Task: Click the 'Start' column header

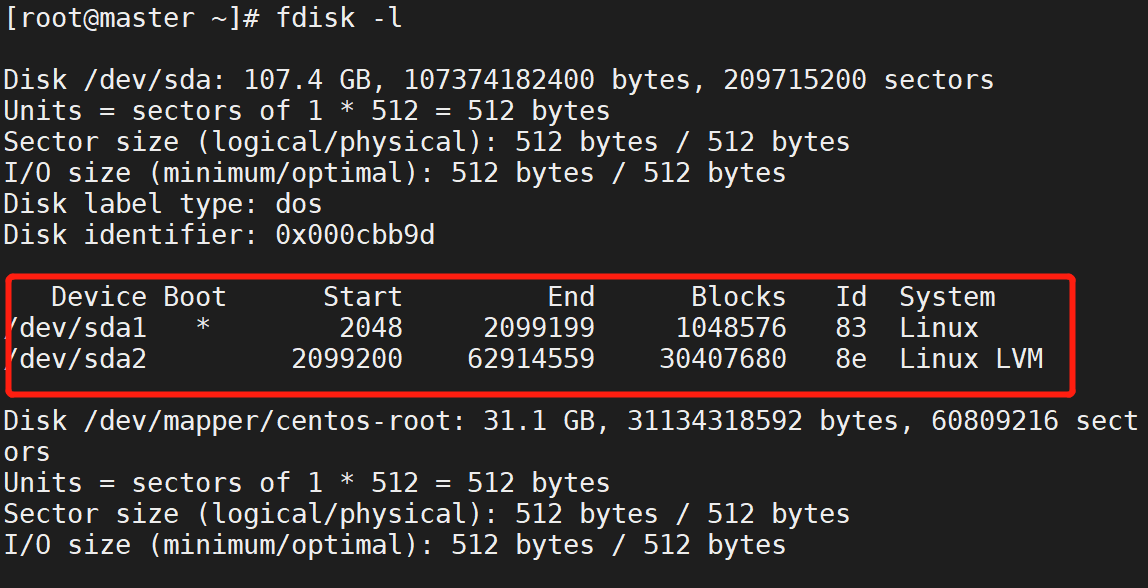Action: (362, 297)
